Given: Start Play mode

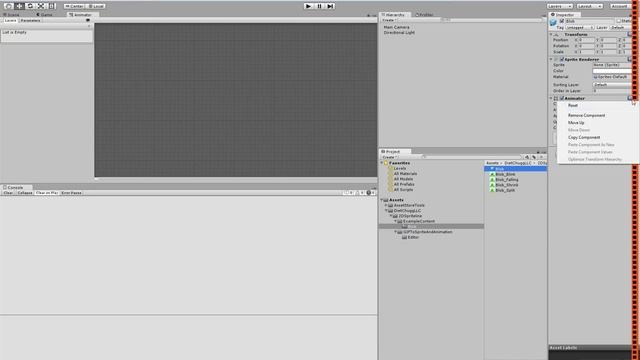Looking at the screenshot, I should (x=309, y=6).
